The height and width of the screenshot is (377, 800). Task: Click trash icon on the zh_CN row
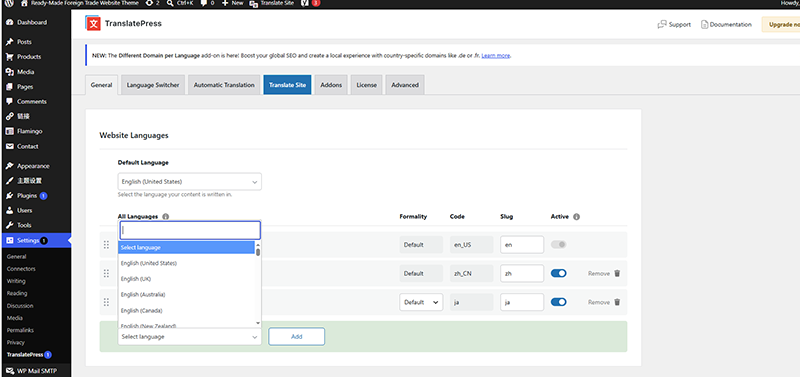click(617, 273)
